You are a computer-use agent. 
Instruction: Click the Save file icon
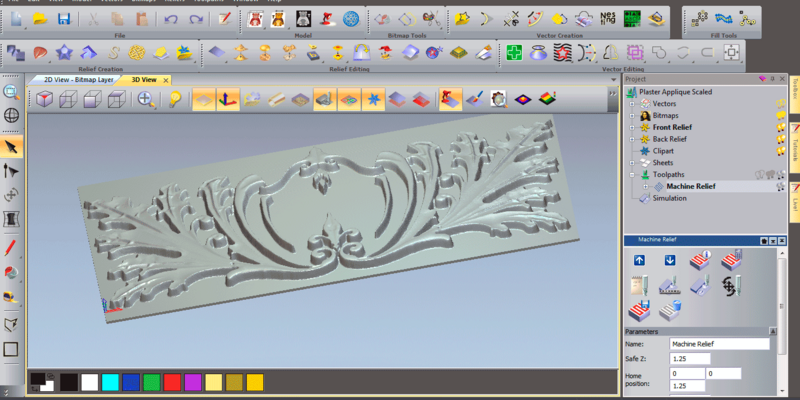(x=65, y=19)
